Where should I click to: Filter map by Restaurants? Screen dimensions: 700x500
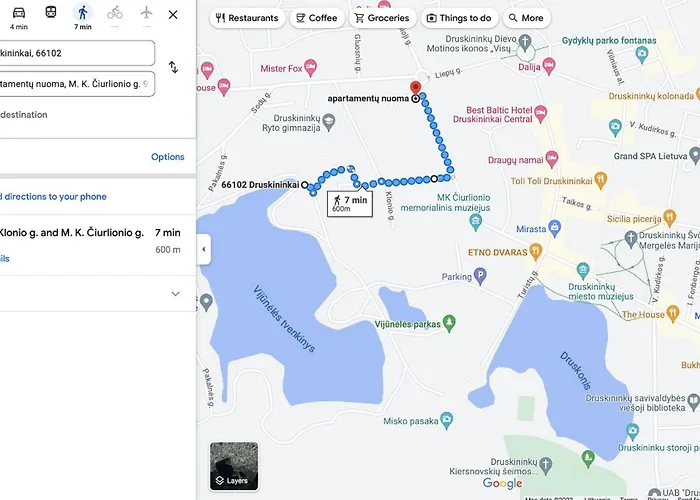click(x=247, y=18)
